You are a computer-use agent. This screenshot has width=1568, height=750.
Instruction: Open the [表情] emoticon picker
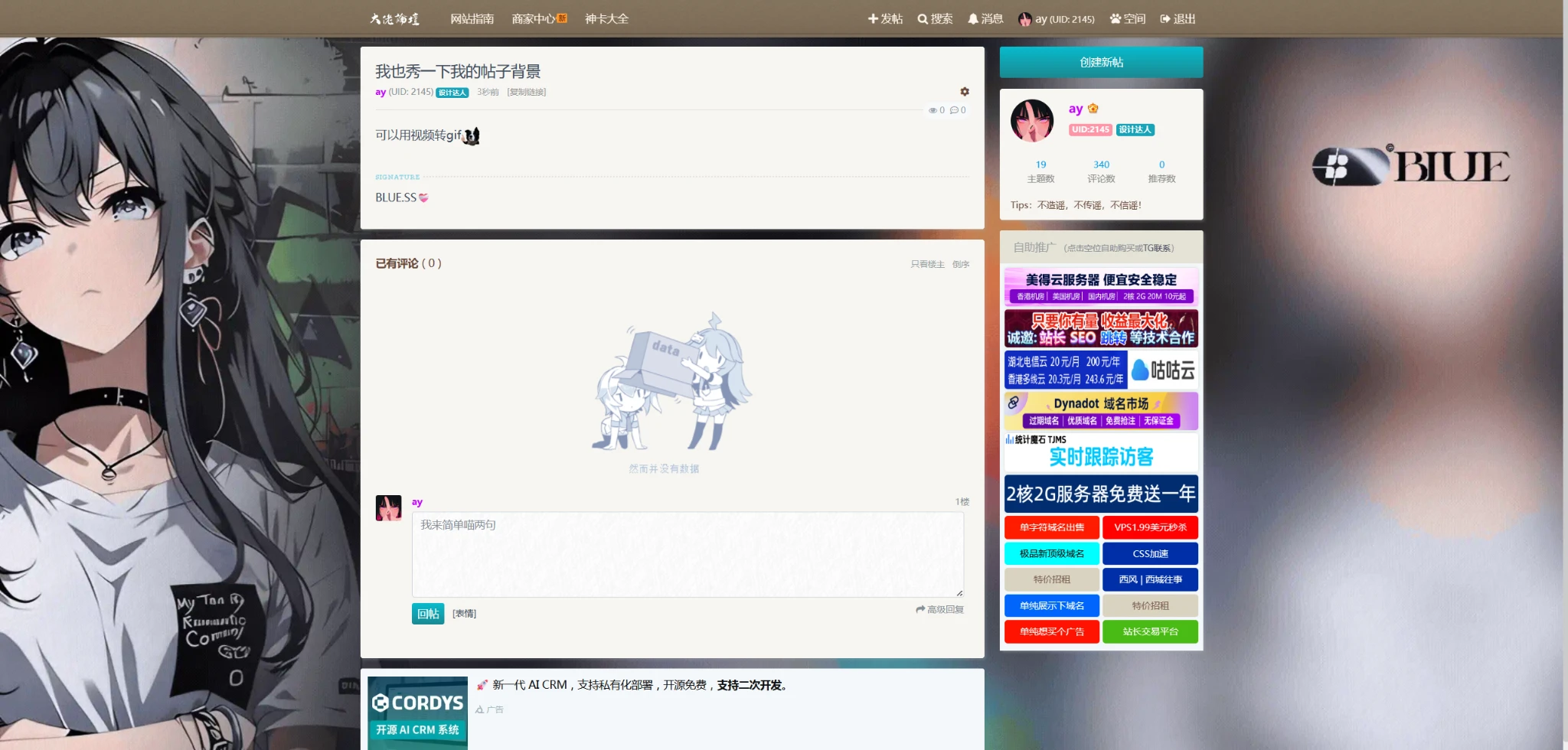tap(464, 614)
